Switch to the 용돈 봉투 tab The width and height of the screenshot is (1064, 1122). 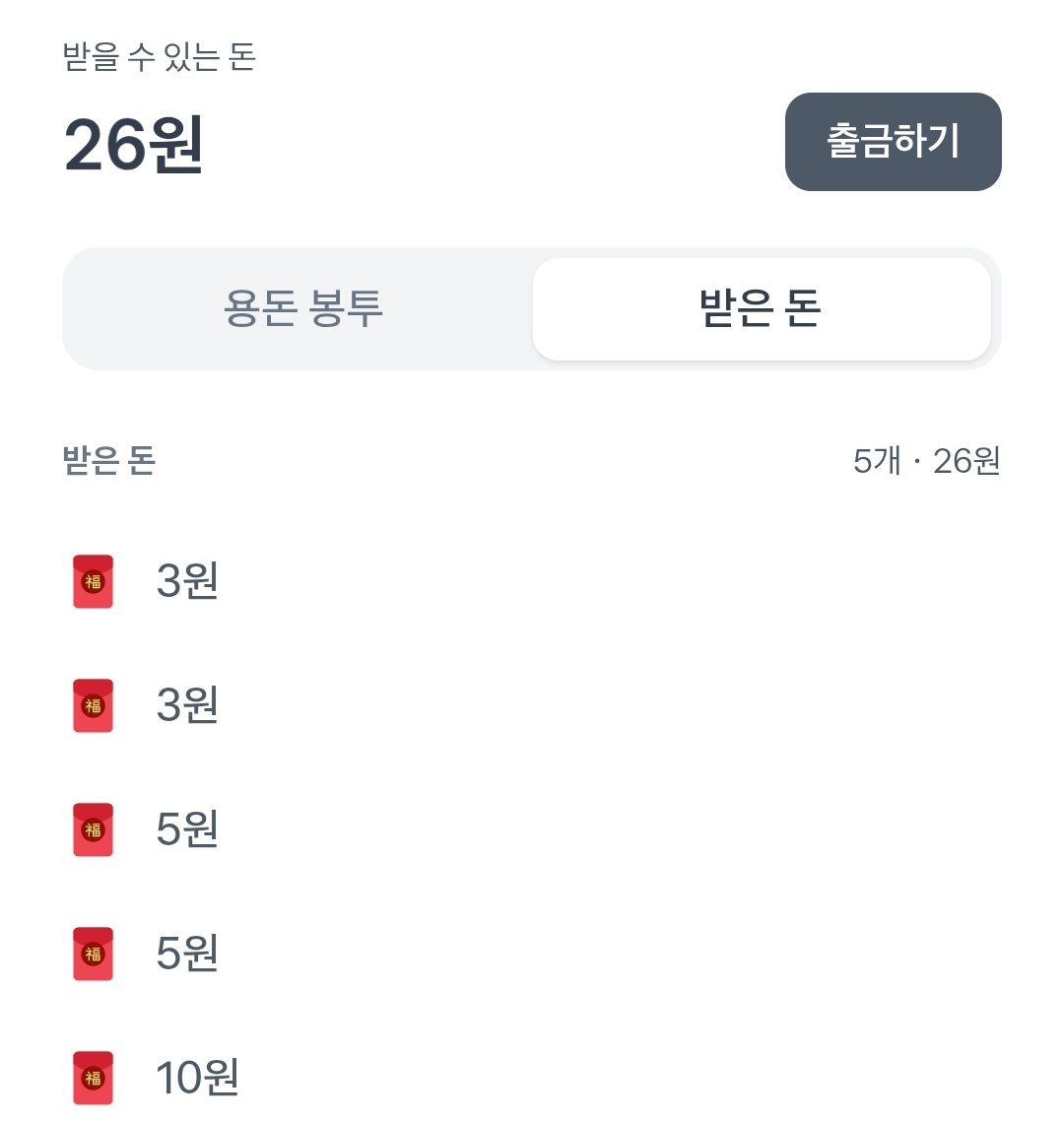pos(302,309)
